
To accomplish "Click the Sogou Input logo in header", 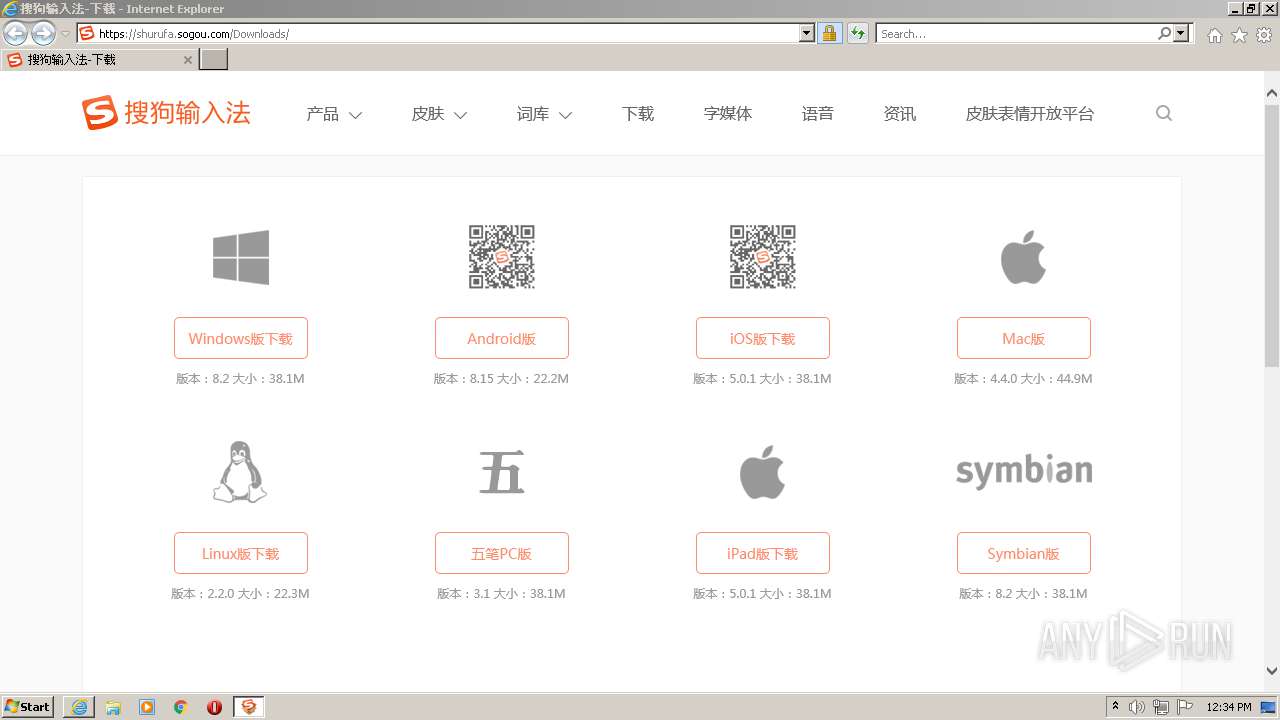I will 166,113.
